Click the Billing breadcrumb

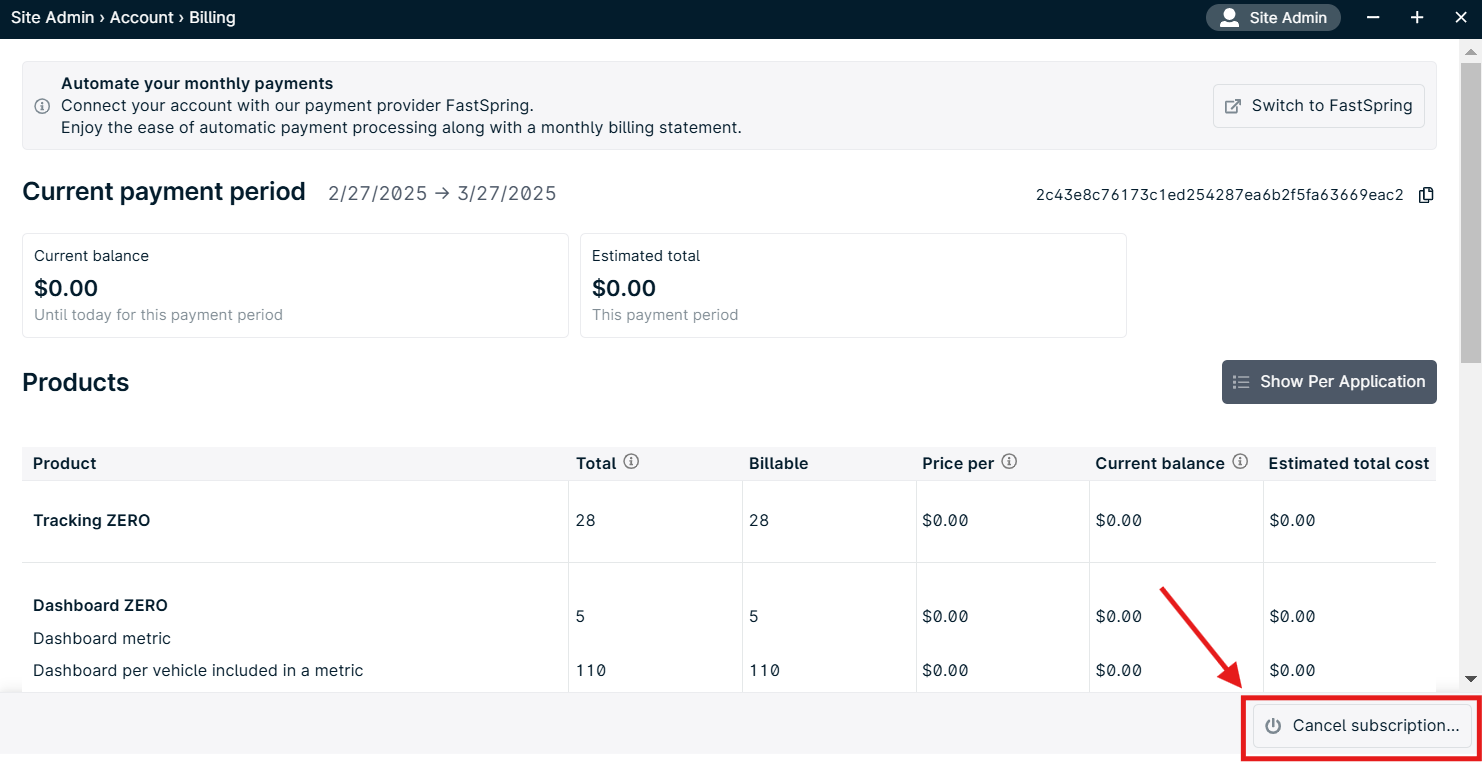click(212, 17)
